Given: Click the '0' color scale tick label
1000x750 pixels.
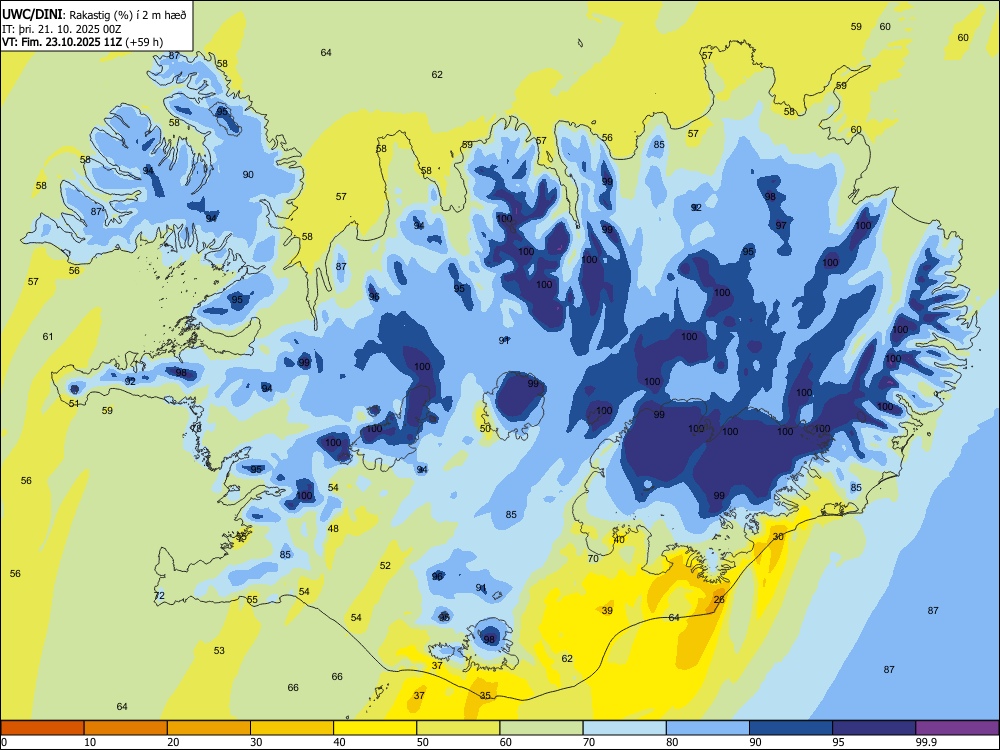Looking at the screenshot, I should pyautogui.click(x=4, y=742).
